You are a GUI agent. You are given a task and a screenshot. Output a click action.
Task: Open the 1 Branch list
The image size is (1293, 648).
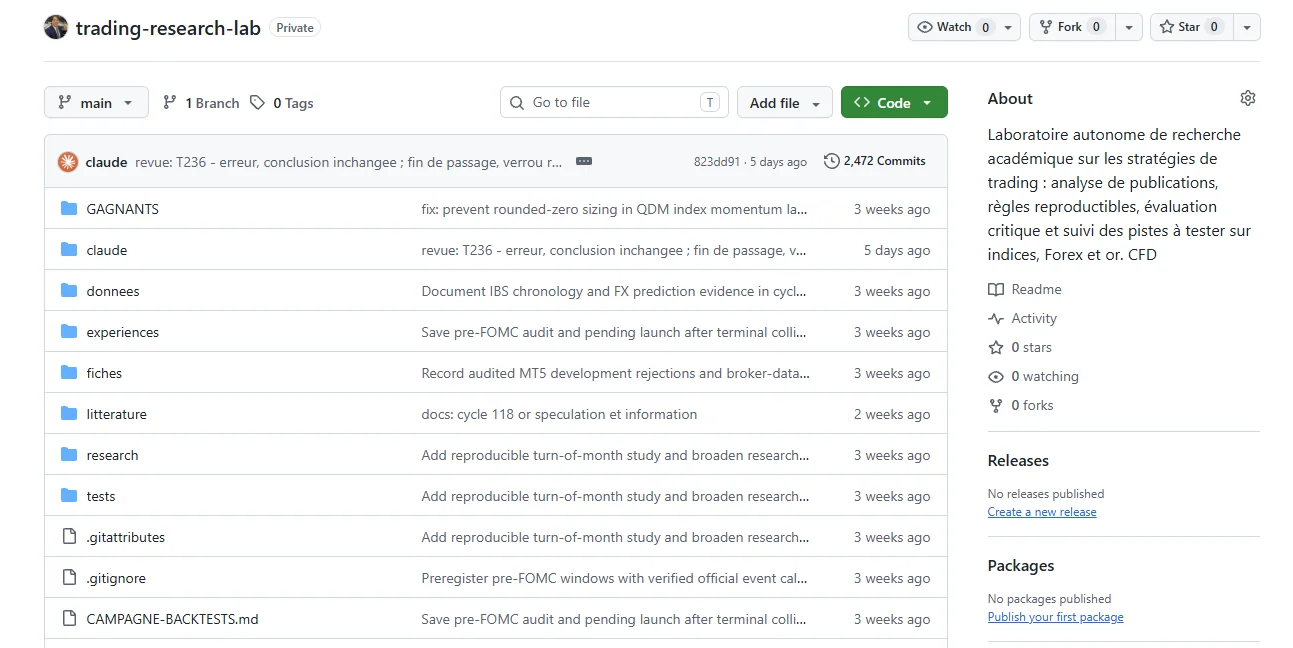(201, 103)
